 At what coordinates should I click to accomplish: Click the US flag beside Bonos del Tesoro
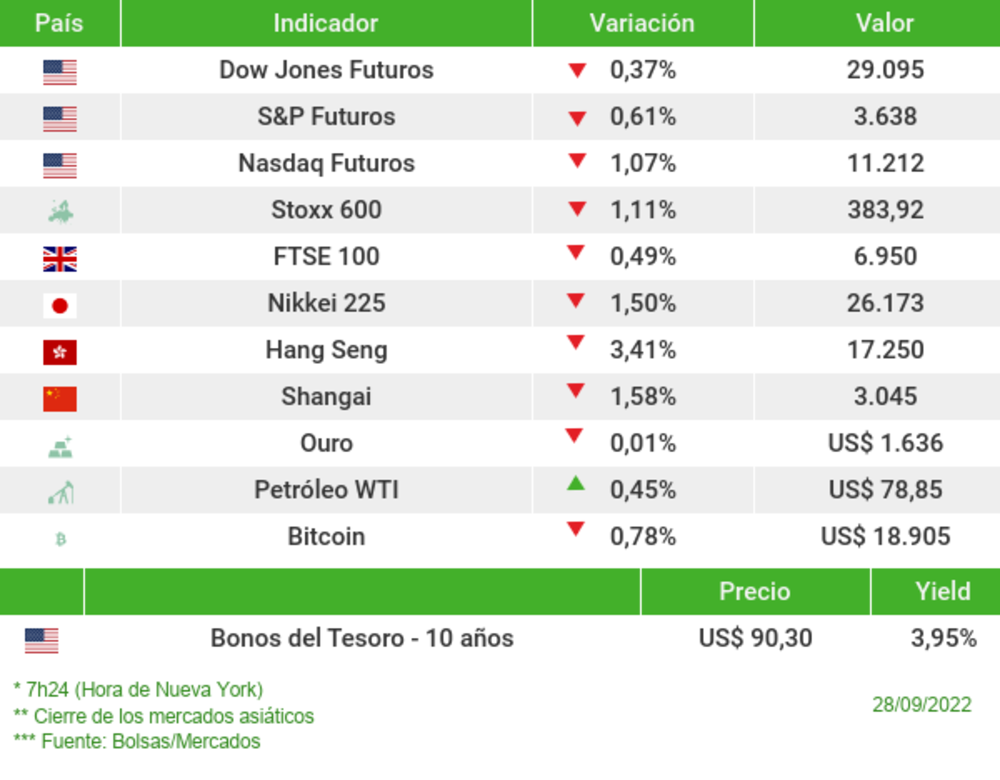tap(42, 640)
